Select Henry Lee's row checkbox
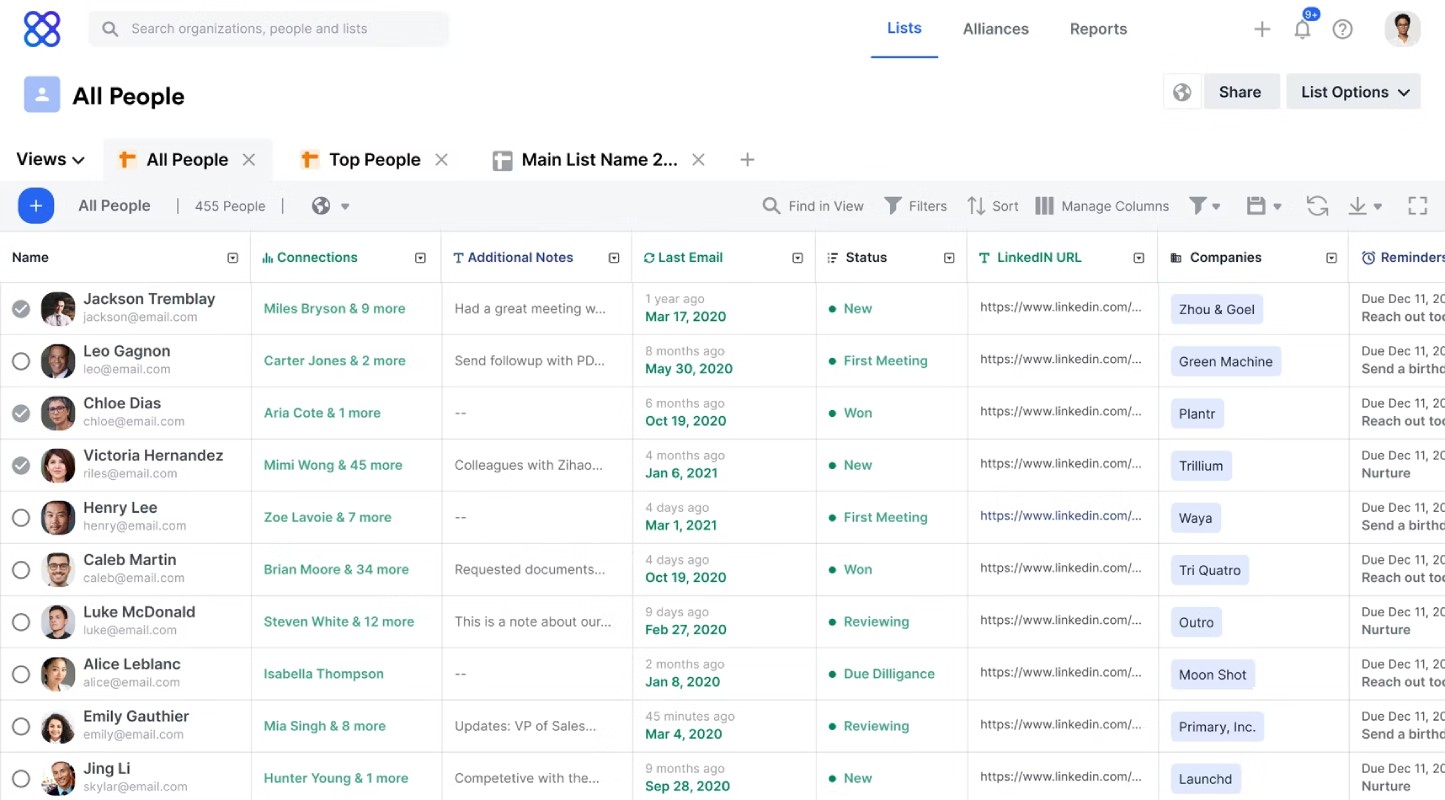 point(20,518)
